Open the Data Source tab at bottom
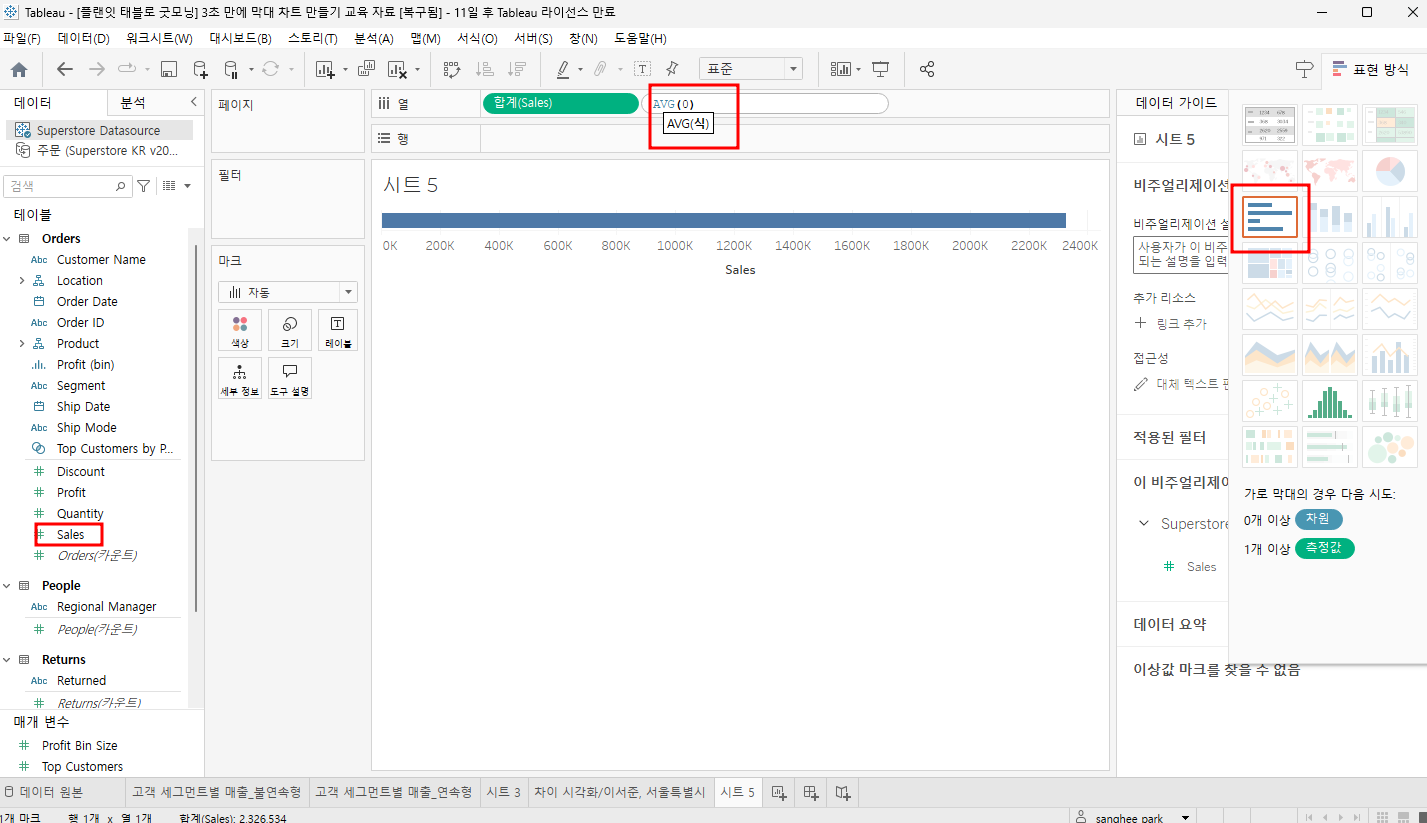 click(x=51, y=792)
